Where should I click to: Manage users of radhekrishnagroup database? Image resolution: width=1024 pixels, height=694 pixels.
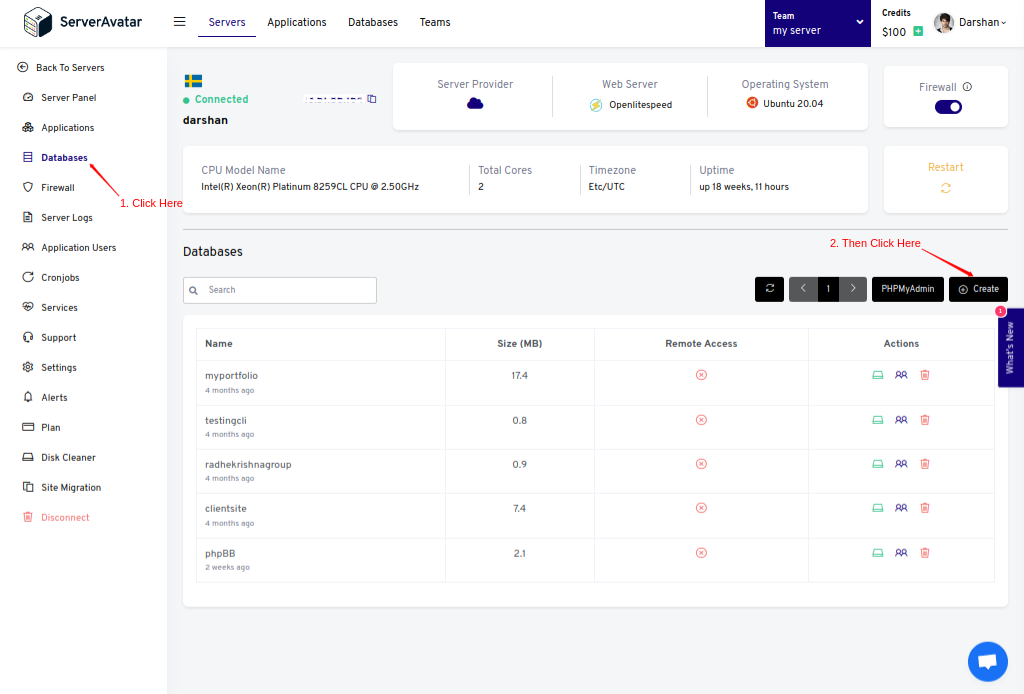pyautogui.click(x=901, y=464)
